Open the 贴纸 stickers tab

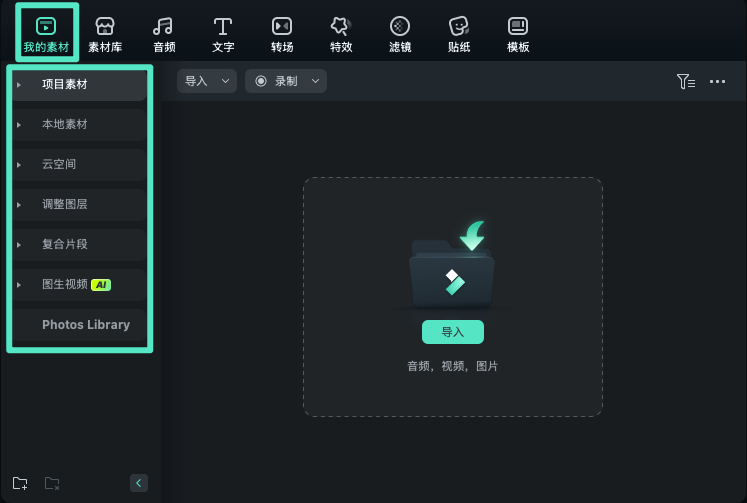(459, 34)
